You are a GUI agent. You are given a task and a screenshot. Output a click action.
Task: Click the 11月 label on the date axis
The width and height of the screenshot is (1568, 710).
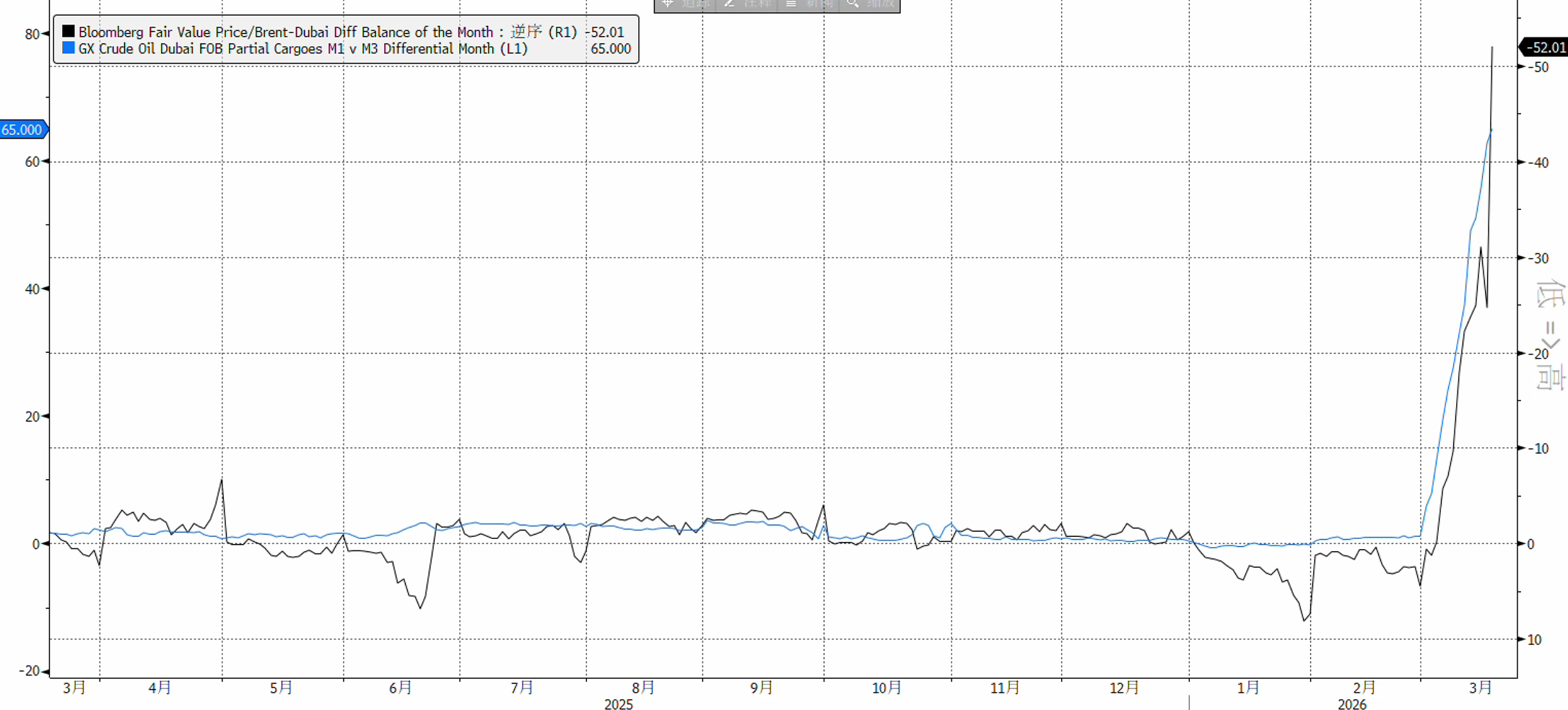point(1005,688)
